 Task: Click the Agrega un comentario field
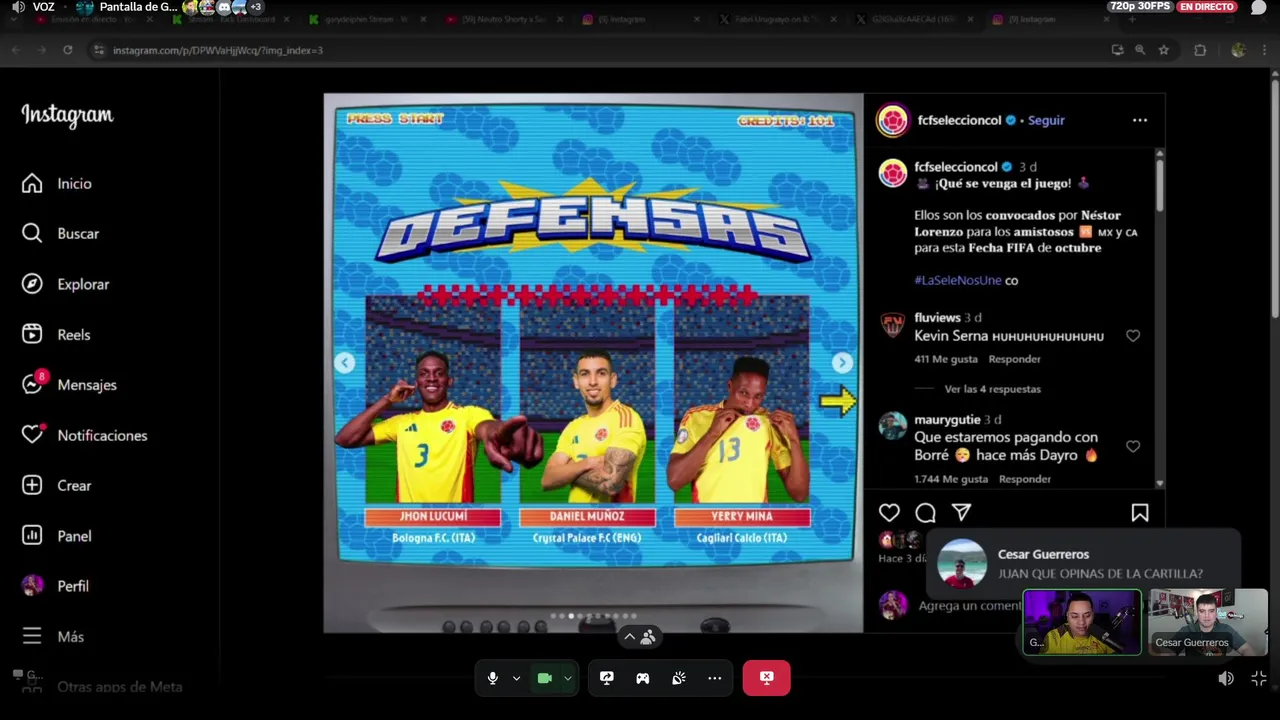(x=970, y=606)
